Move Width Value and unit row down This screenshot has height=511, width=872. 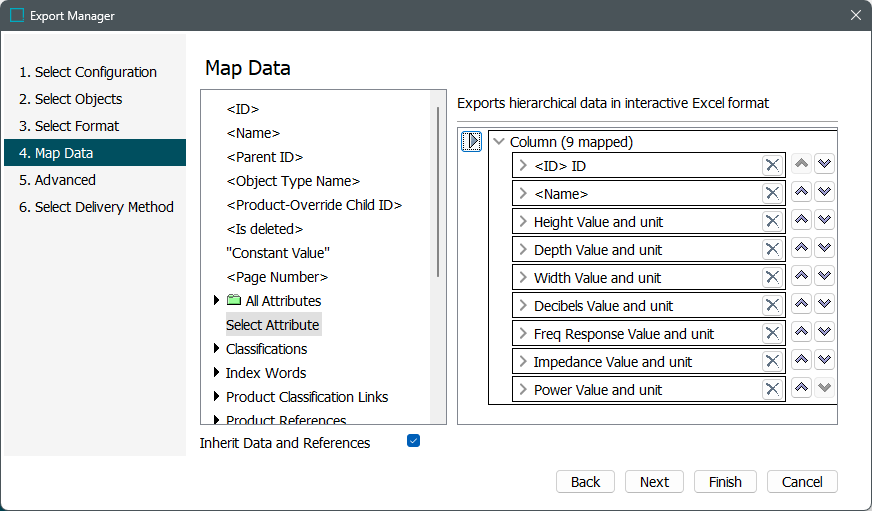(824, 277)
